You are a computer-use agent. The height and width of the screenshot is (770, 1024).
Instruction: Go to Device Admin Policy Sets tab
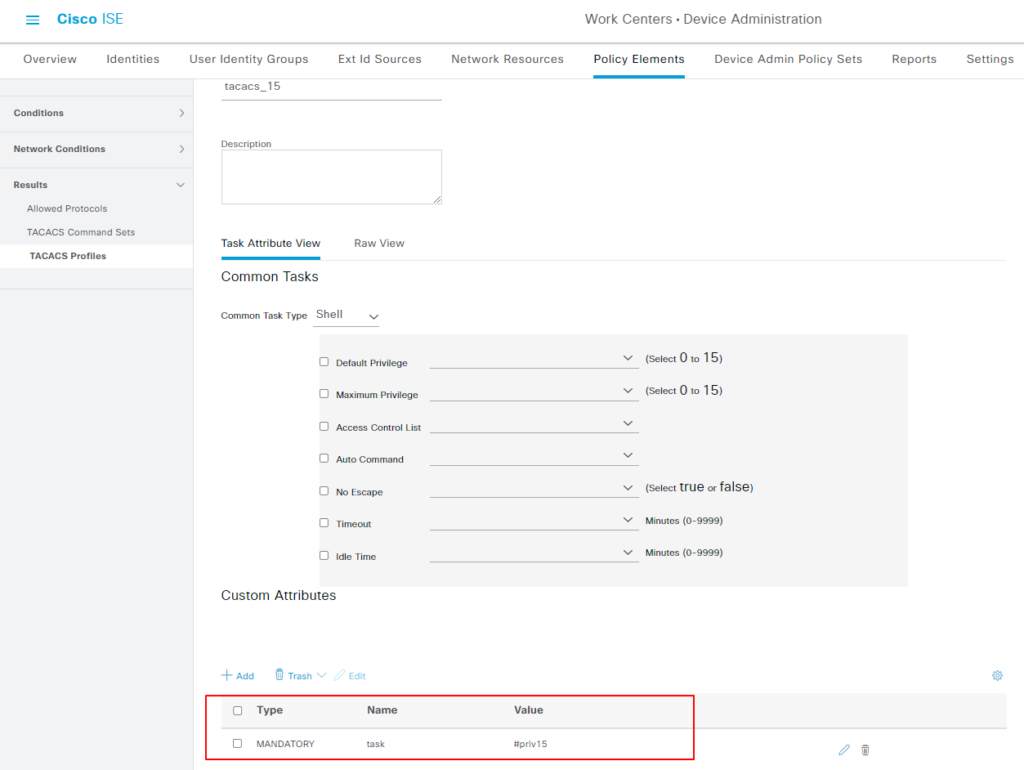click(788, 59)
